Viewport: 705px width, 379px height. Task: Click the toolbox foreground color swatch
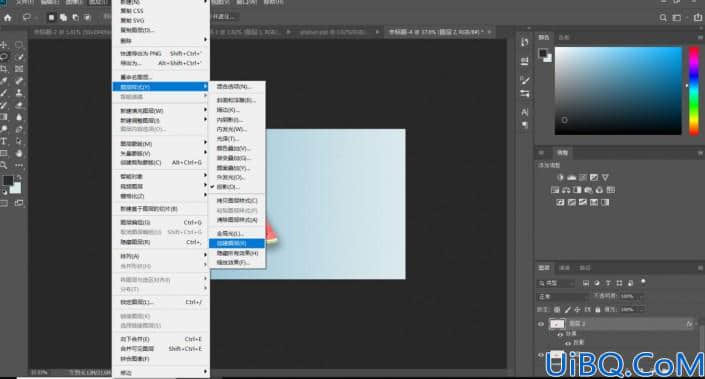click(8, 181)
